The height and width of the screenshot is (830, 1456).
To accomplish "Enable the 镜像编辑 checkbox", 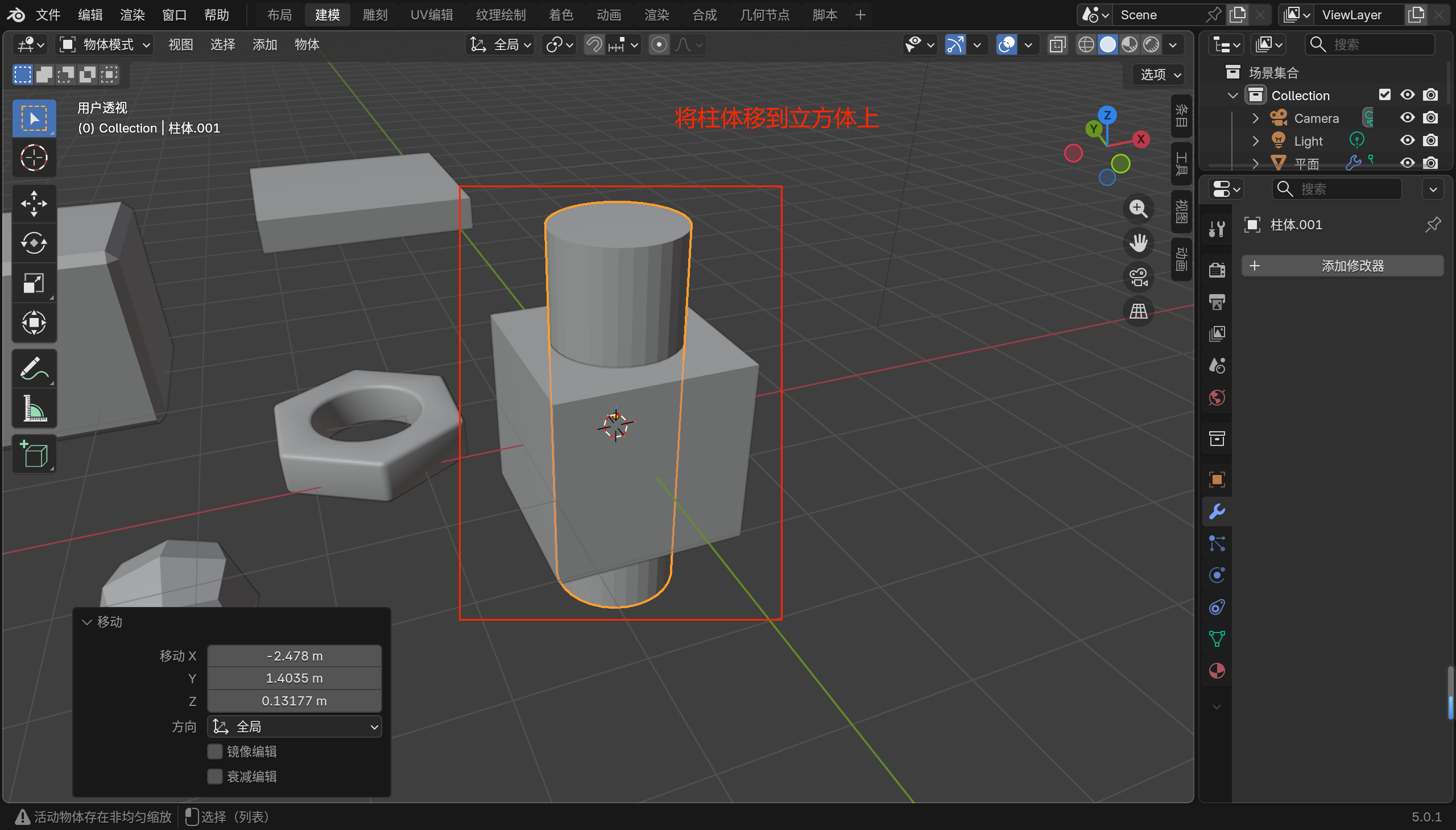I will tap(215, 751).
